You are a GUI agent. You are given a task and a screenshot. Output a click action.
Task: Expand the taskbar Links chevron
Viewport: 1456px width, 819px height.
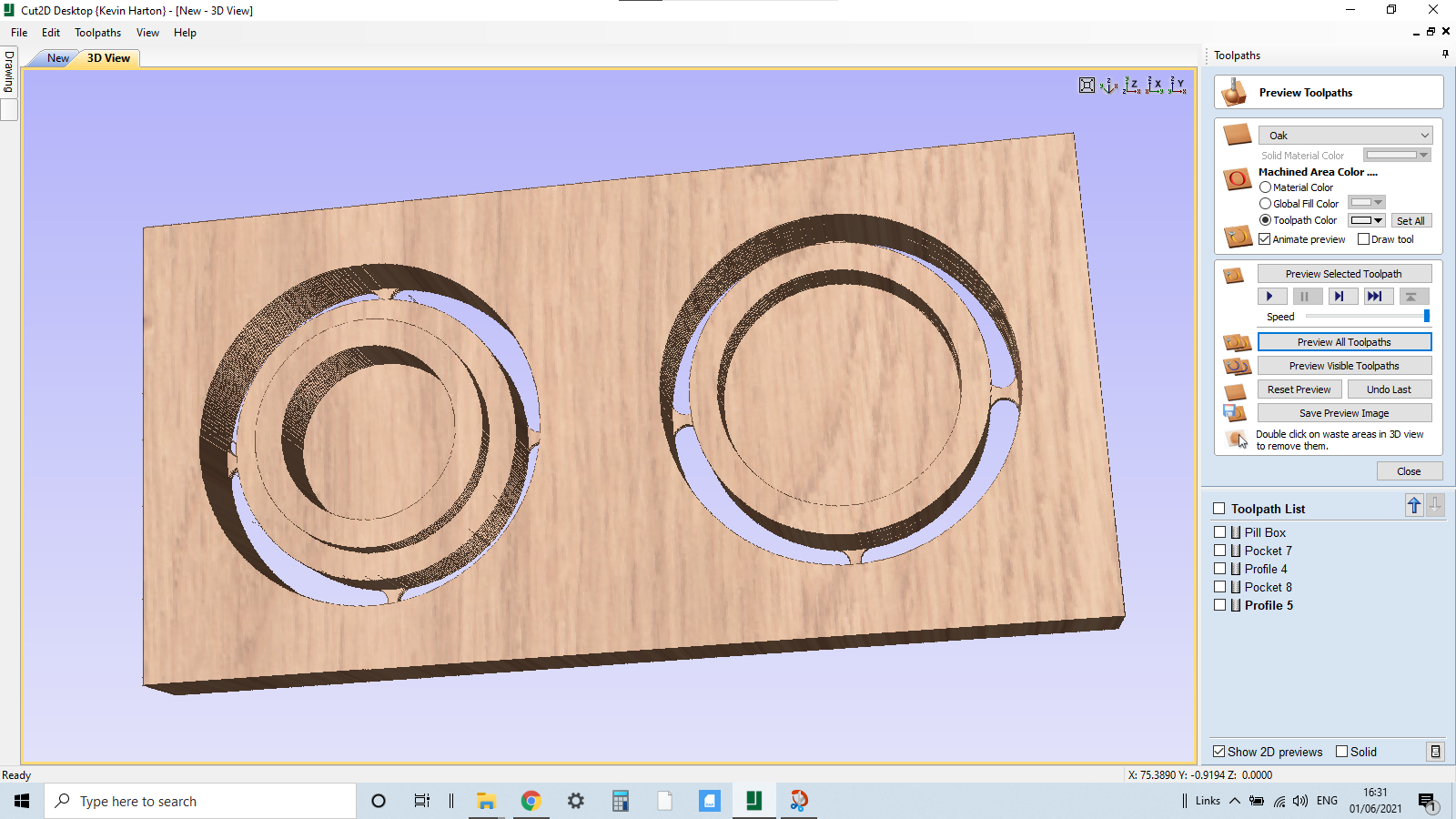[1234, 801]
